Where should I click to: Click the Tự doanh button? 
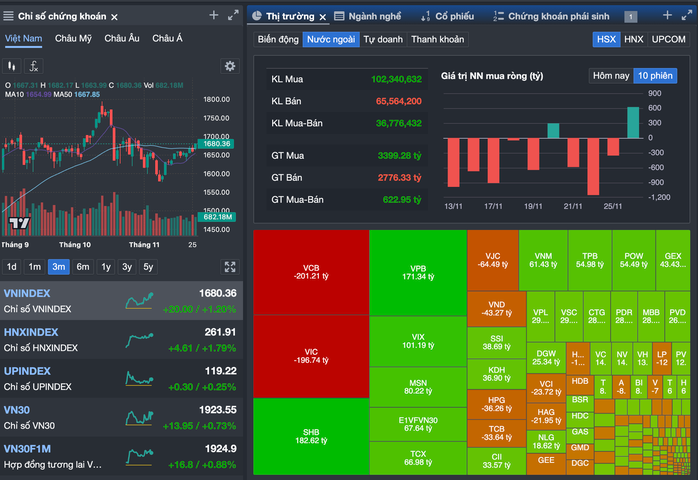point(383,39)
